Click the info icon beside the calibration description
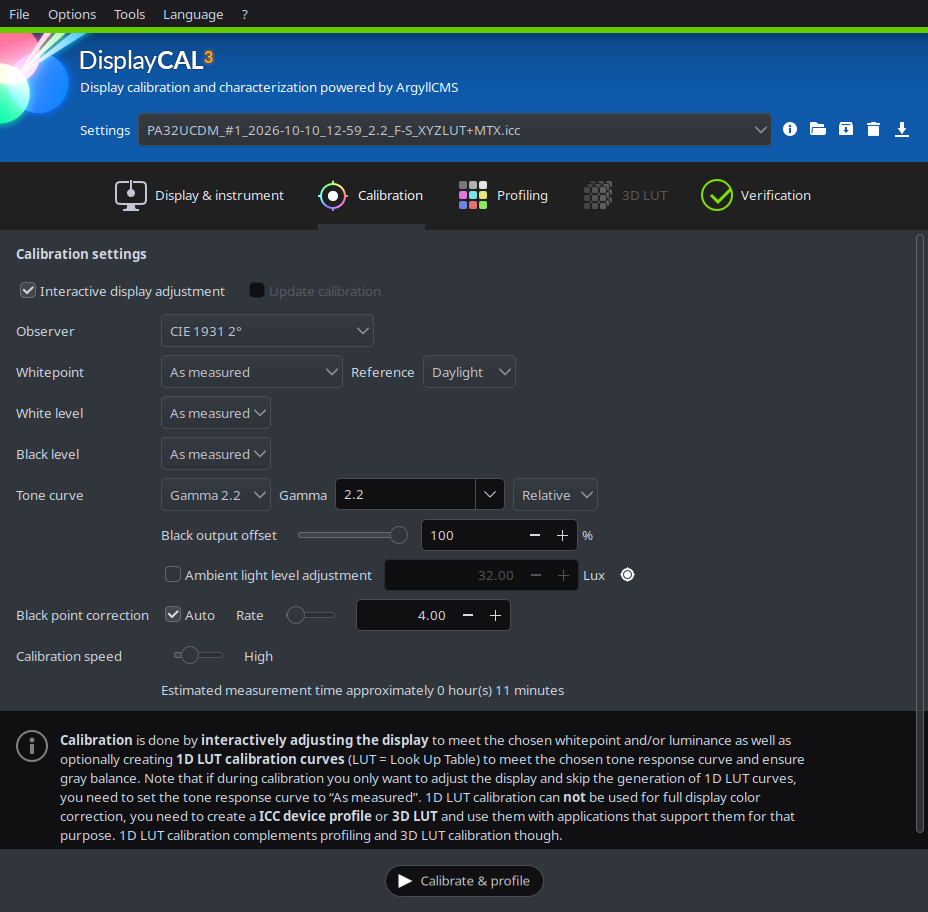This screenshot has width=928, height=912. (x=32, y=746)
